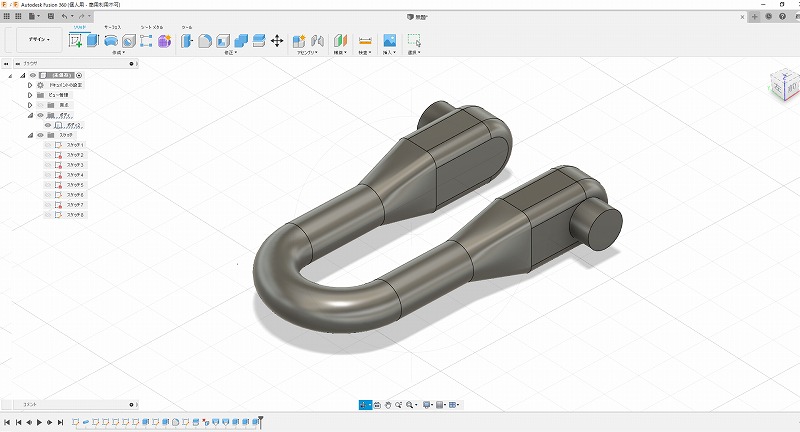
Task: Activate the Move/Copy cross-arrows tool
Action: (x=277, y=40)
